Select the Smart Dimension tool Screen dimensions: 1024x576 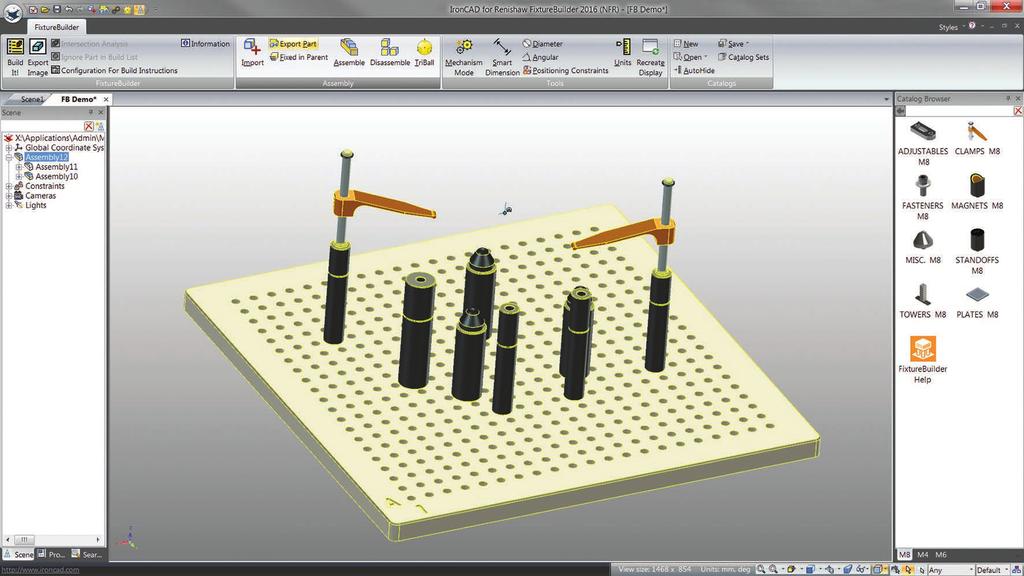tap(502, 57)
